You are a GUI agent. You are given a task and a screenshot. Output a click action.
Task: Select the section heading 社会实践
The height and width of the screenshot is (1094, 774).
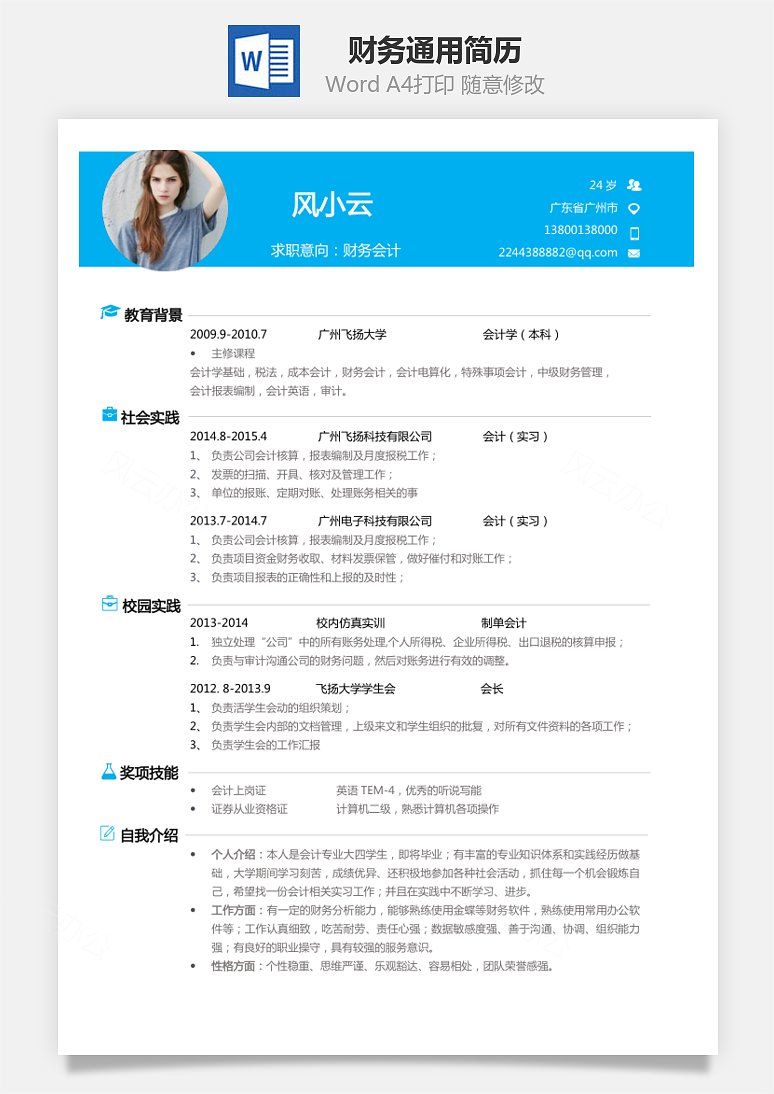coord(150,417)
